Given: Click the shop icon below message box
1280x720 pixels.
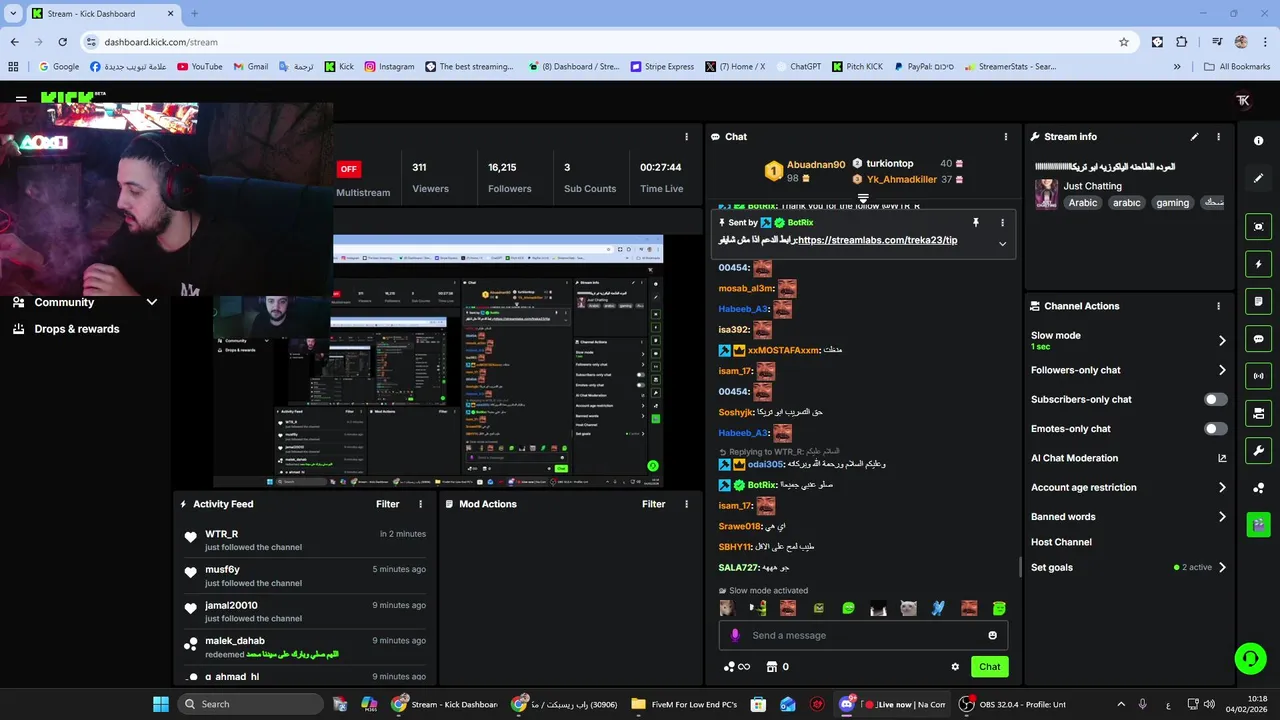Looking at the screenshot, I should click(772, 667).
